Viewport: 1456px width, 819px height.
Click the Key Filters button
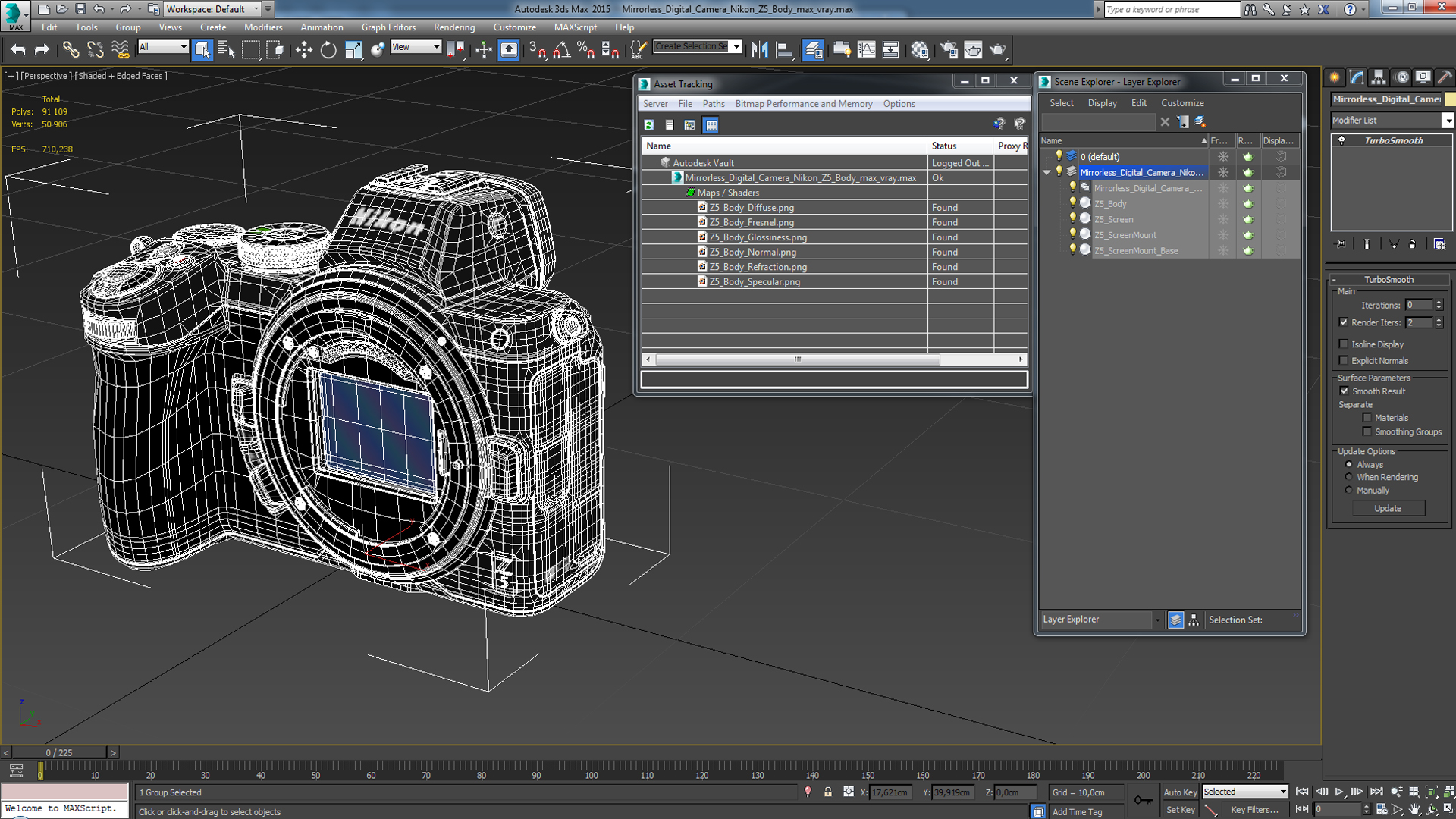point(1254,810)
